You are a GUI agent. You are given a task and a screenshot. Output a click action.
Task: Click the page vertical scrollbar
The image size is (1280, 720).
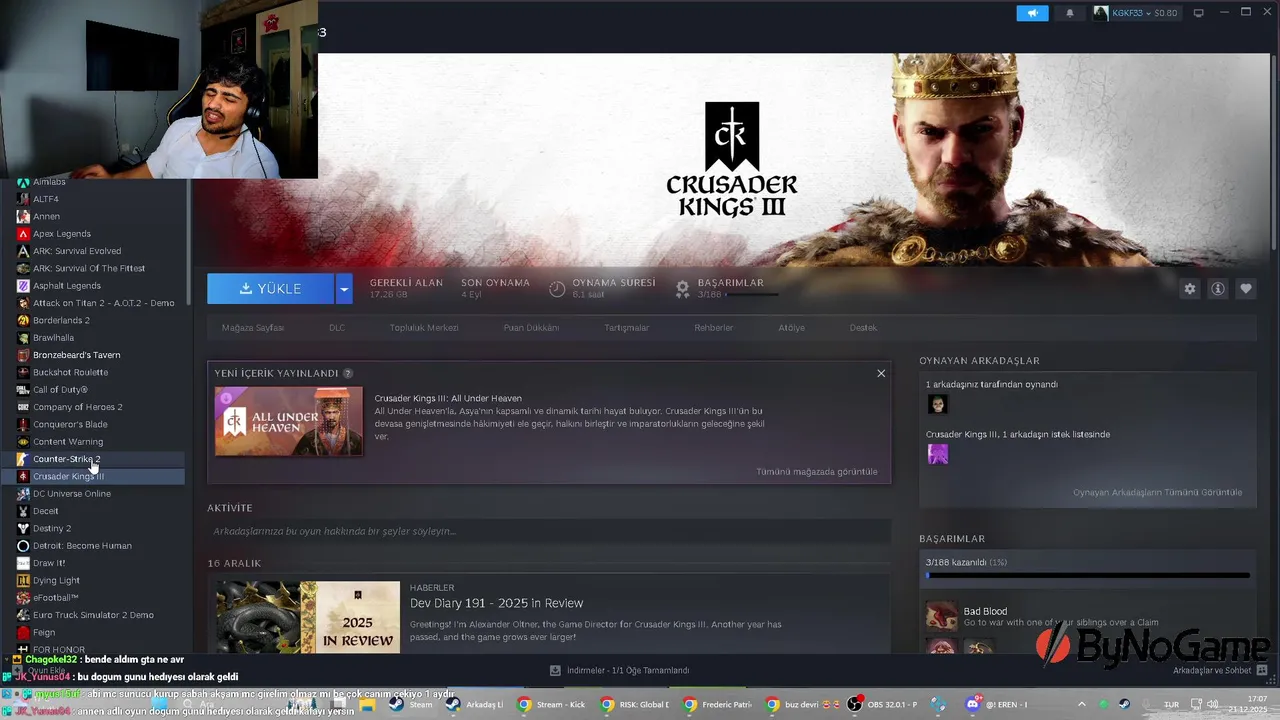pyautogui.click(x=1274, y=150)
